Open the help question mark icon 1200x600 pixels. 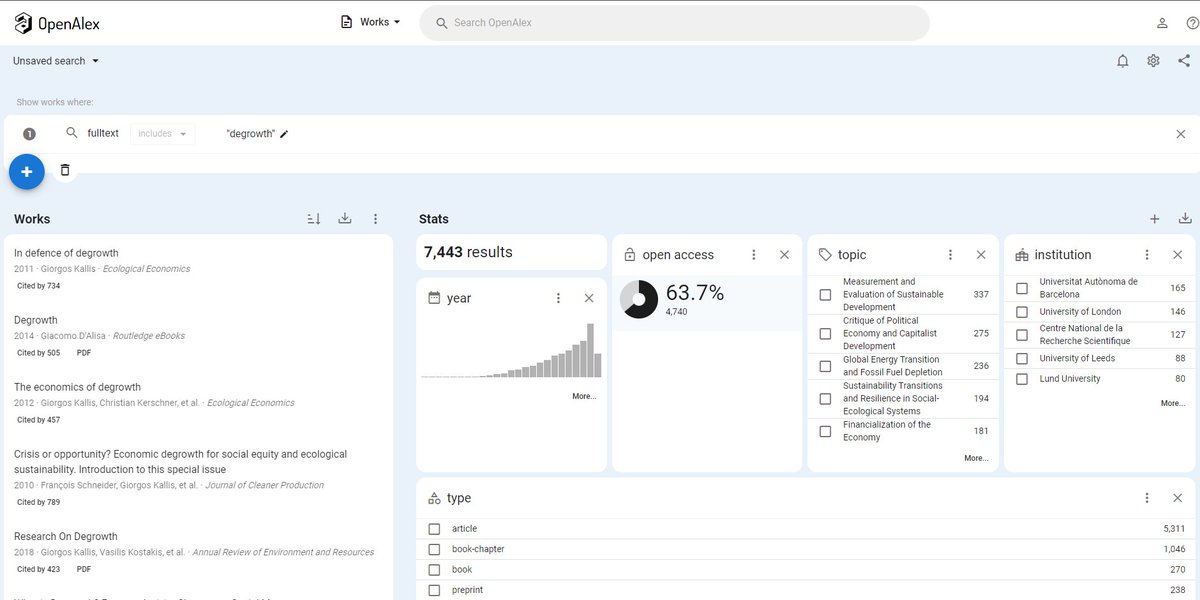1192,23
